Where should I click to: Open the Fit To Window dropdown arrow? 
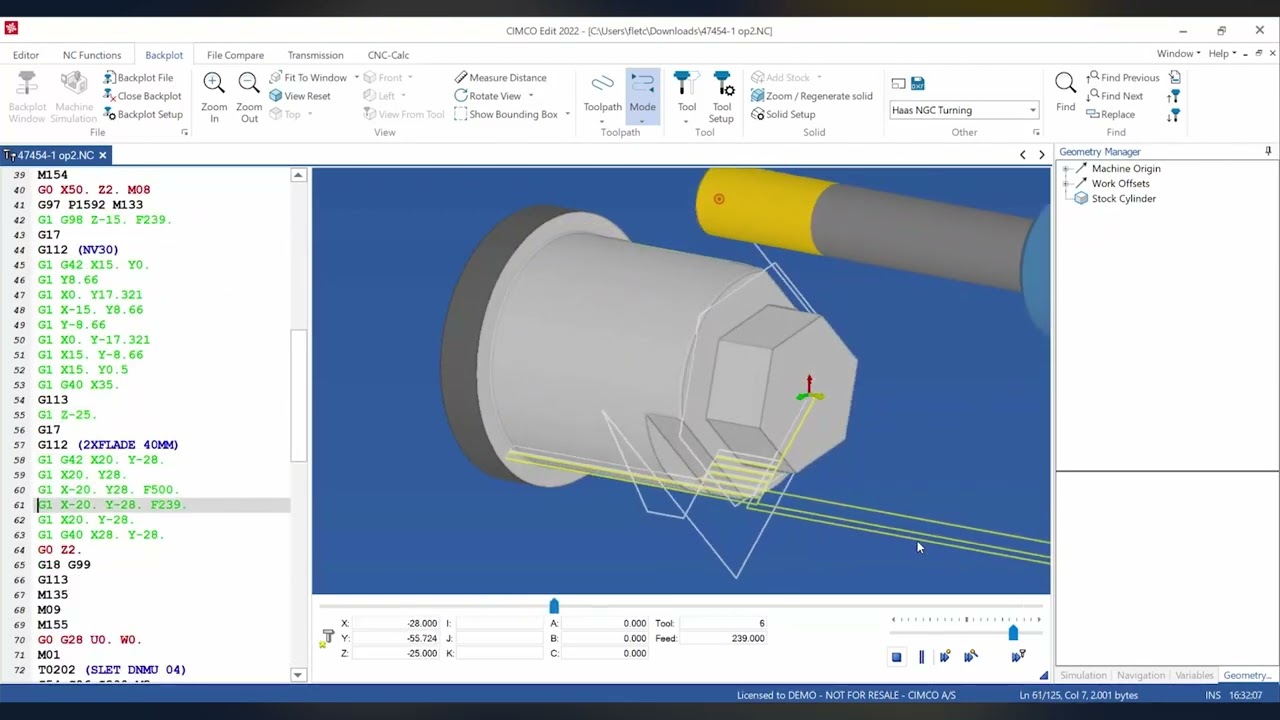point(356,78)
